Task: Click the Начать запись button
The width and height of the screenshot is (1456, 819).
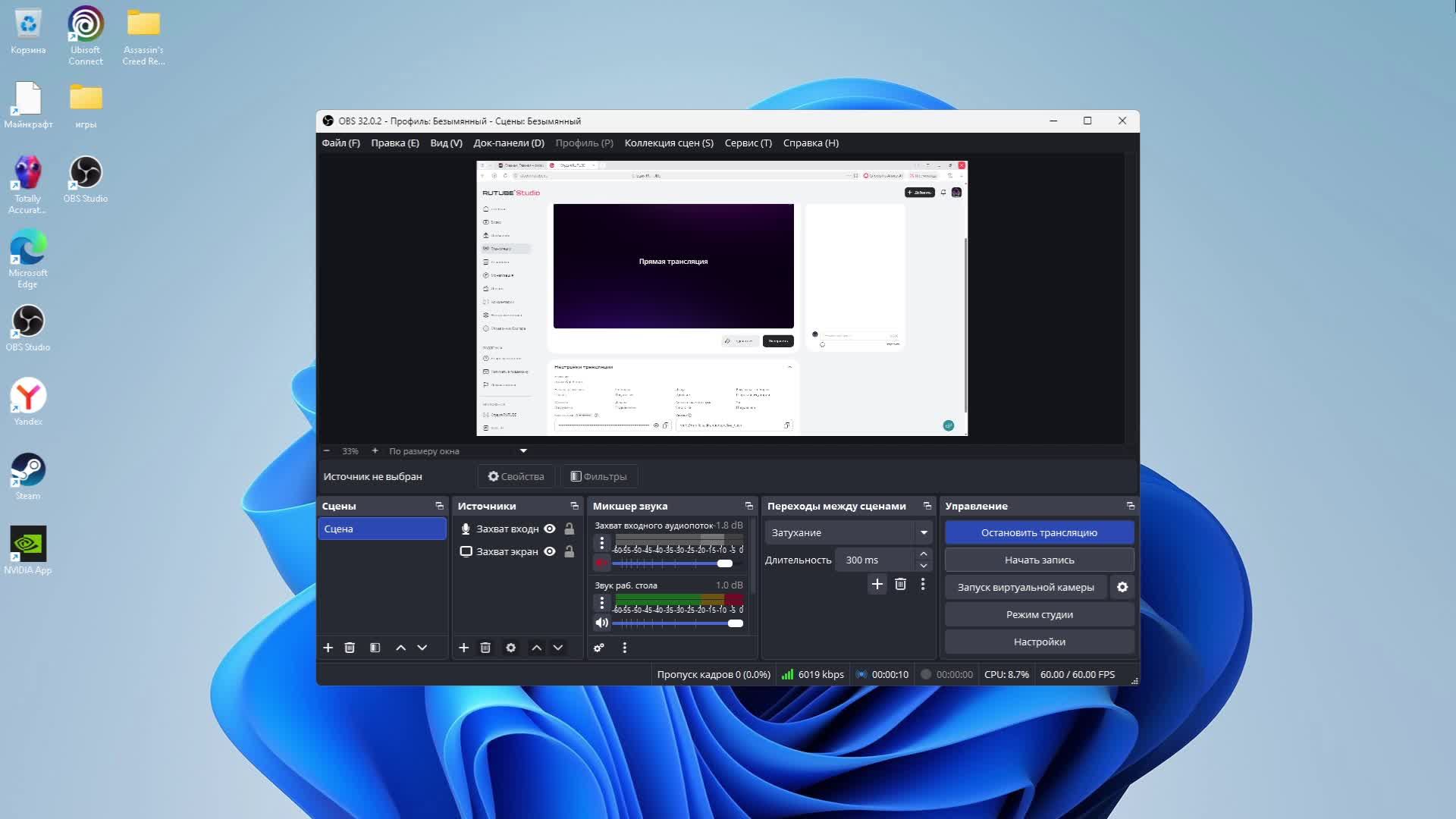Action: 1039,560
